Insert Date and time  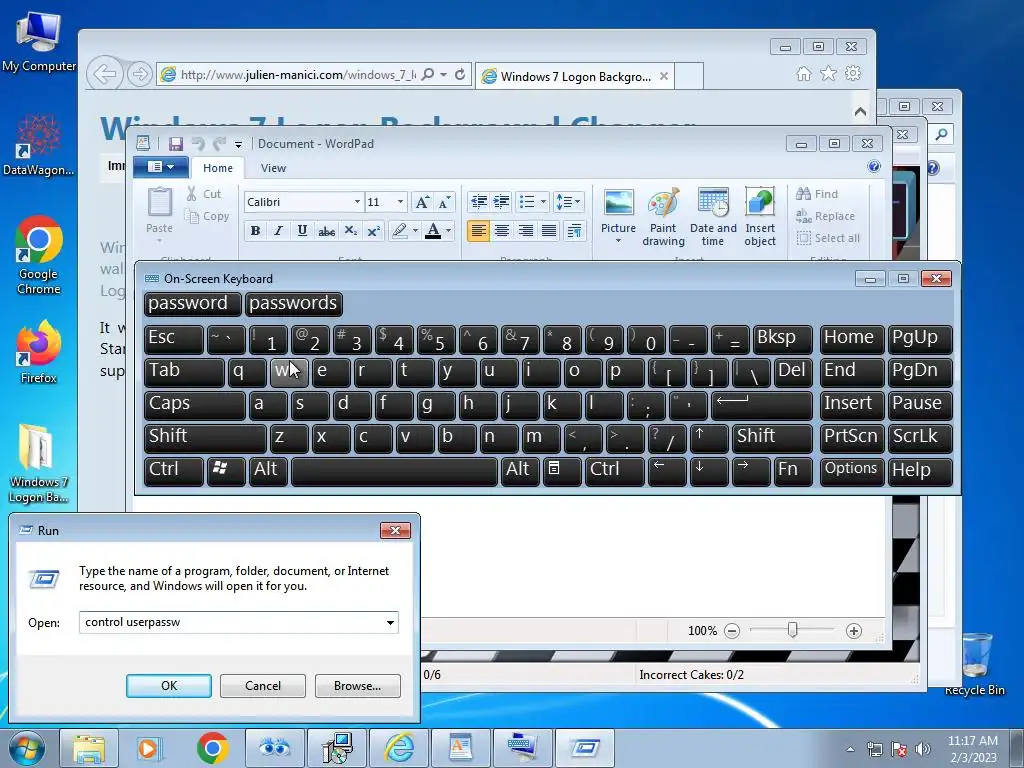click(712, 217)
